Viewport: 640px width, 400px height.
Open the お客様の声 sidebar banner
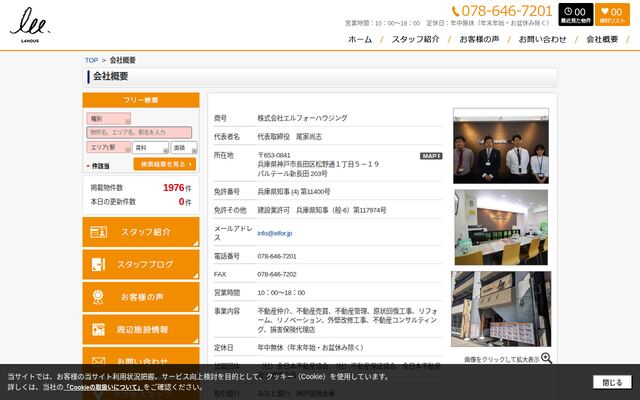(141, 297)
